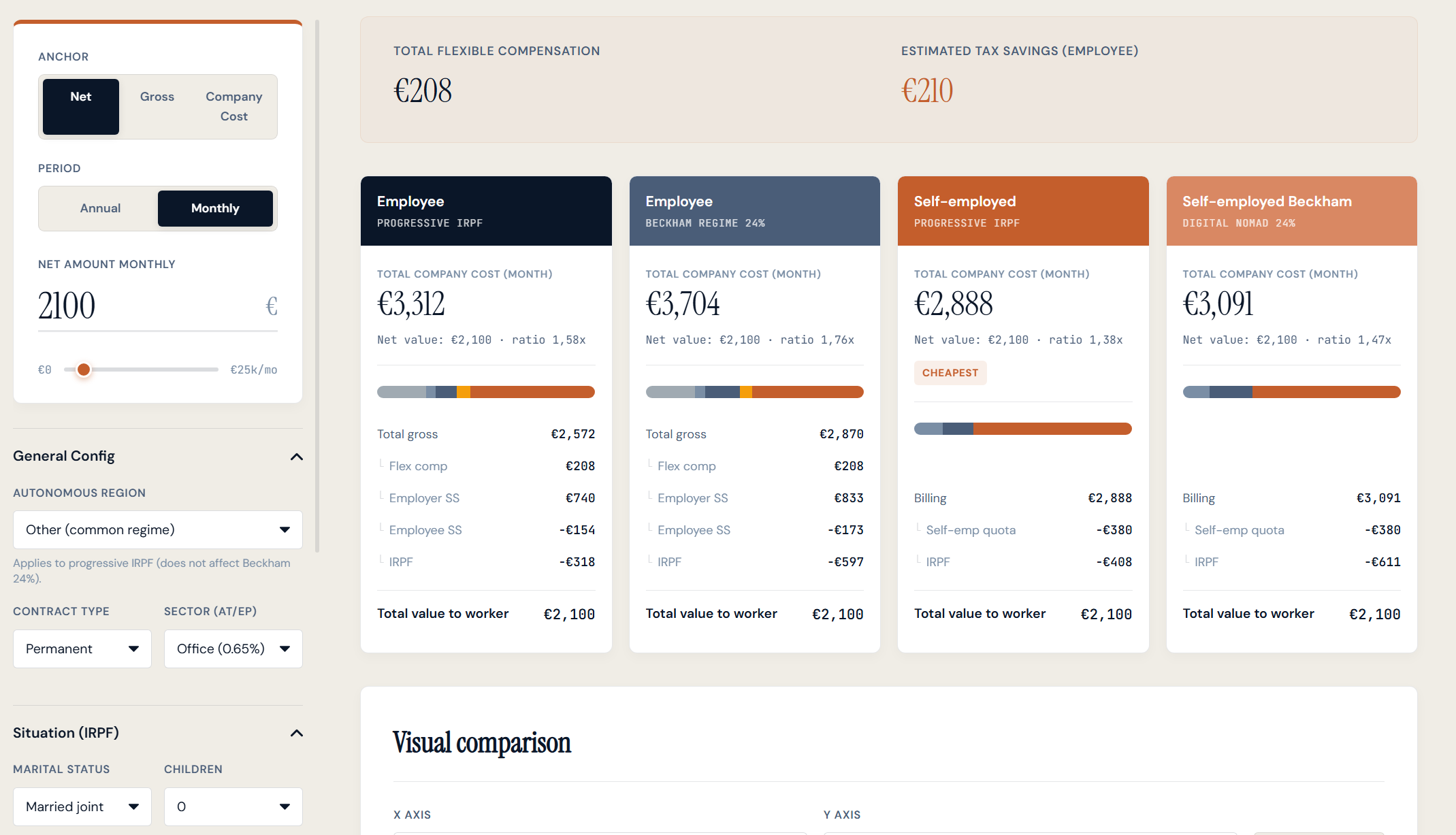Click the ratio 1,76x net value line
The width and height of the screenshot is (1456, 835).
[x=750, y=340]
